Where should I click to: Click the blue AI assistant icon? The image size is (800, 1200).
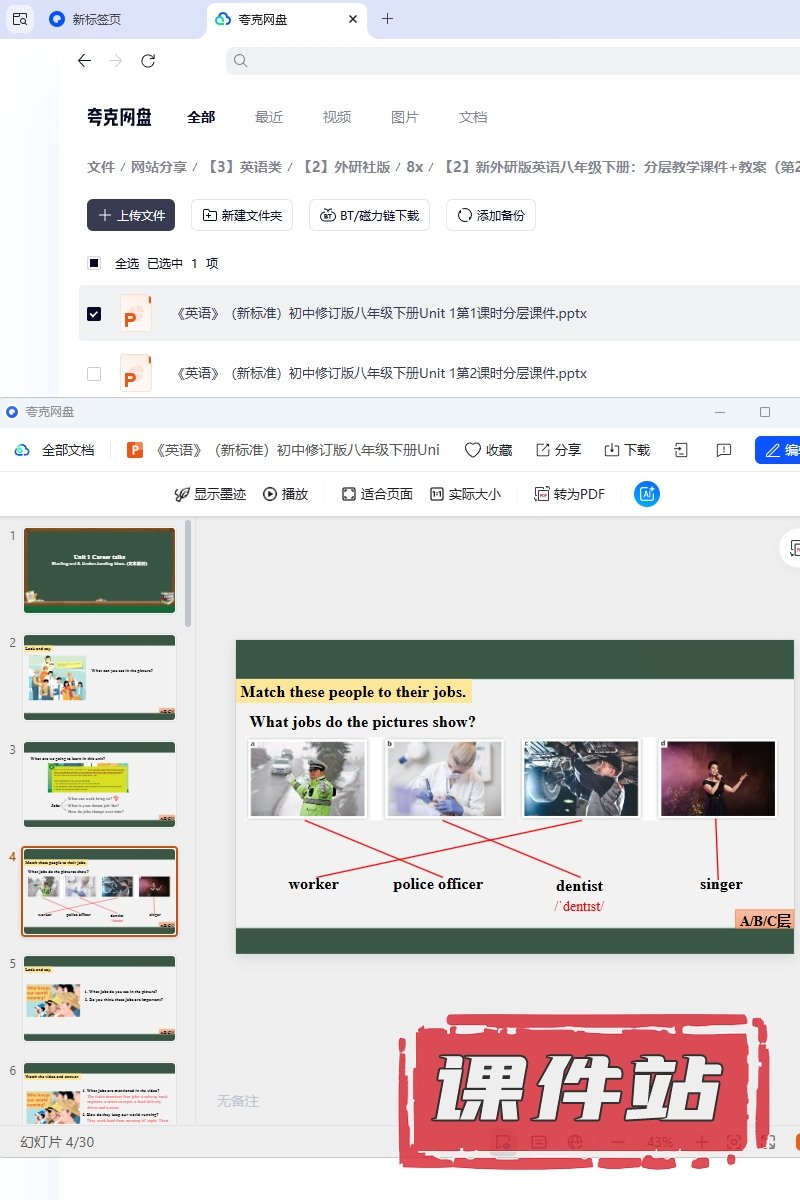[647, 494]
